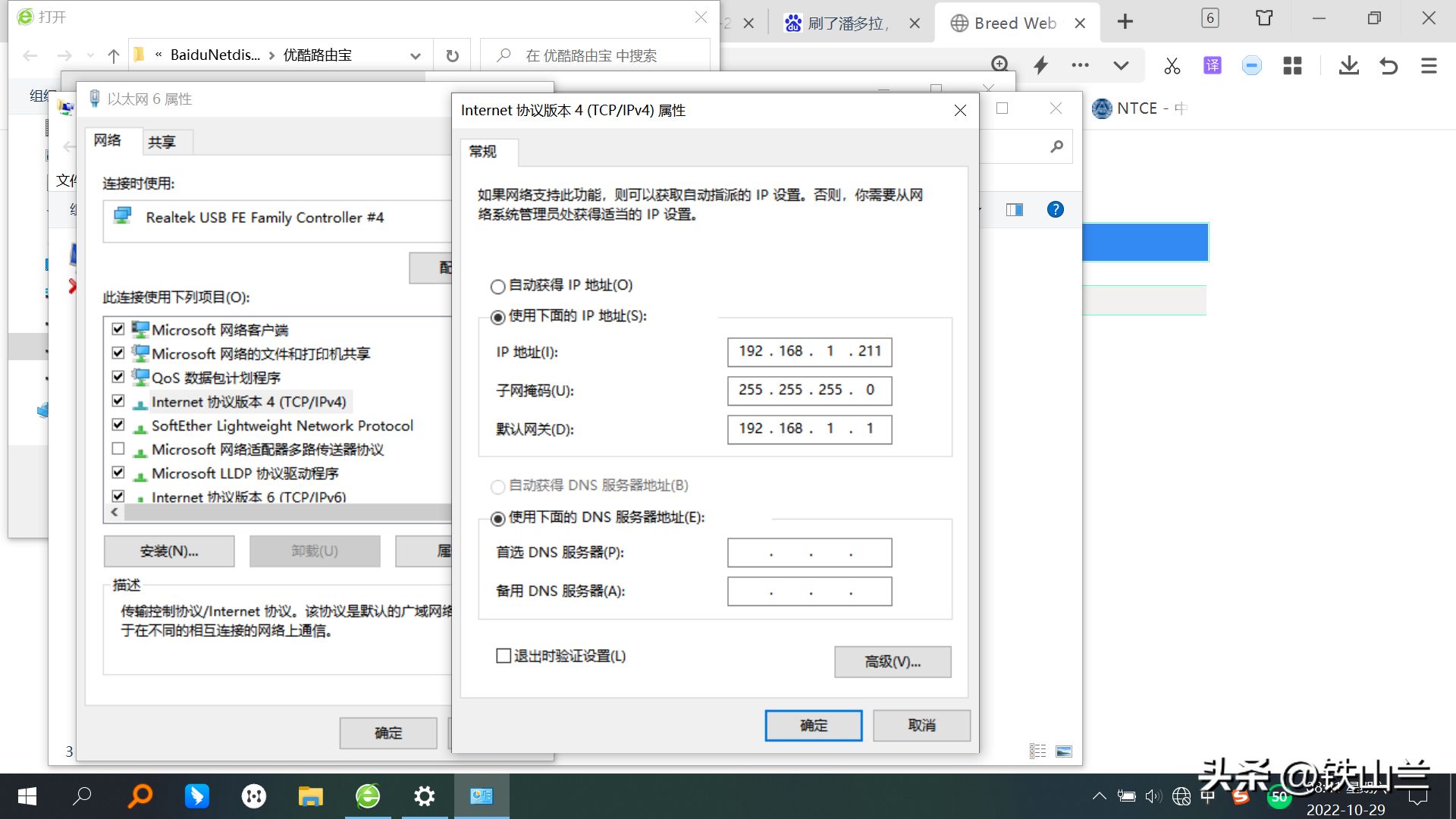Click the default gateway input field
Viewport: 1456px width, 819px height.
pos(809,429)
